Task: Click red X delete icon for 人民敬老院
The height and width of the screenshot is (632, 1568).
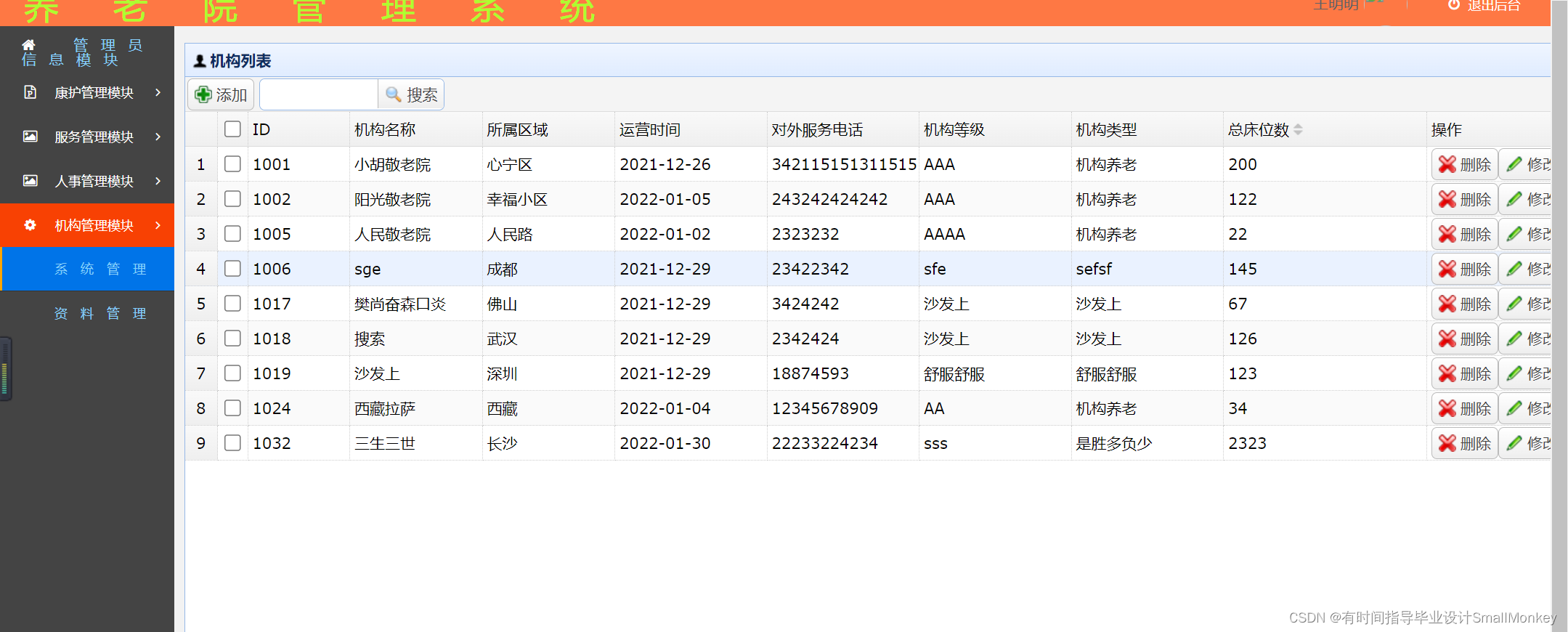Action: 1447,234
